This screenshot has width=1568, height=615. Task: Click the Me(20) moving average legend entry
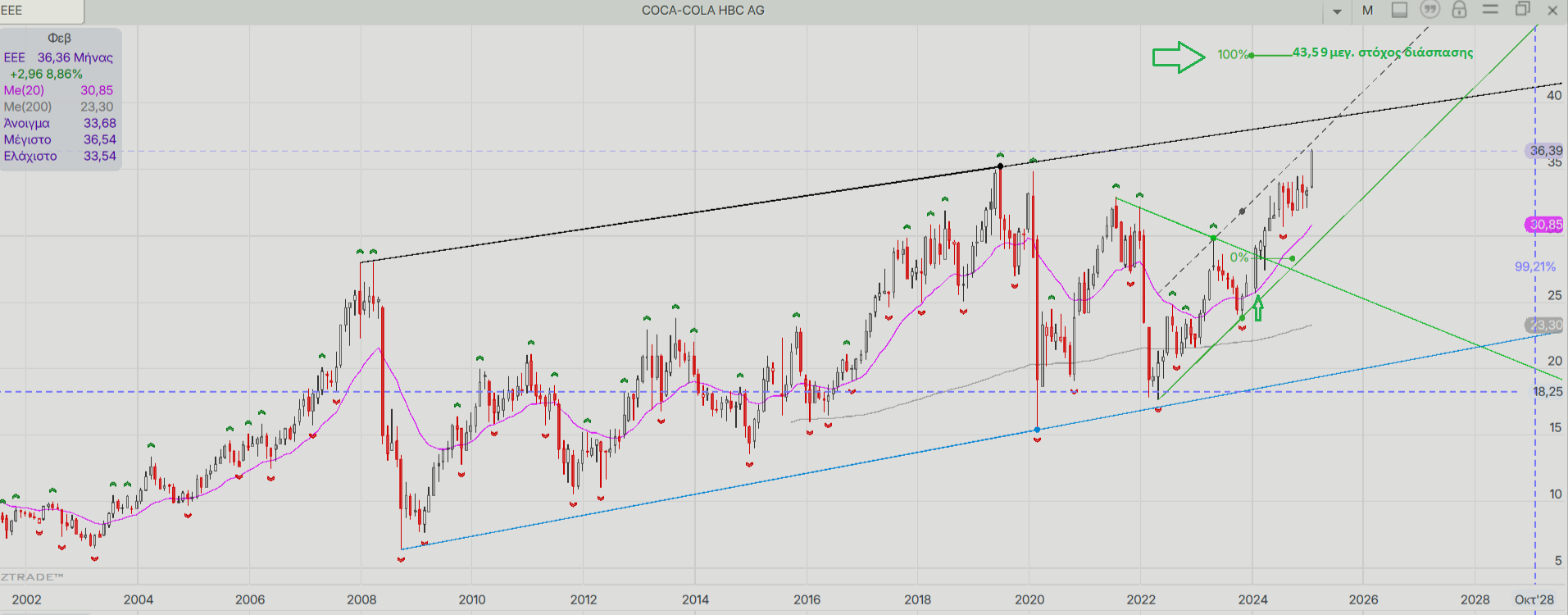25,90
